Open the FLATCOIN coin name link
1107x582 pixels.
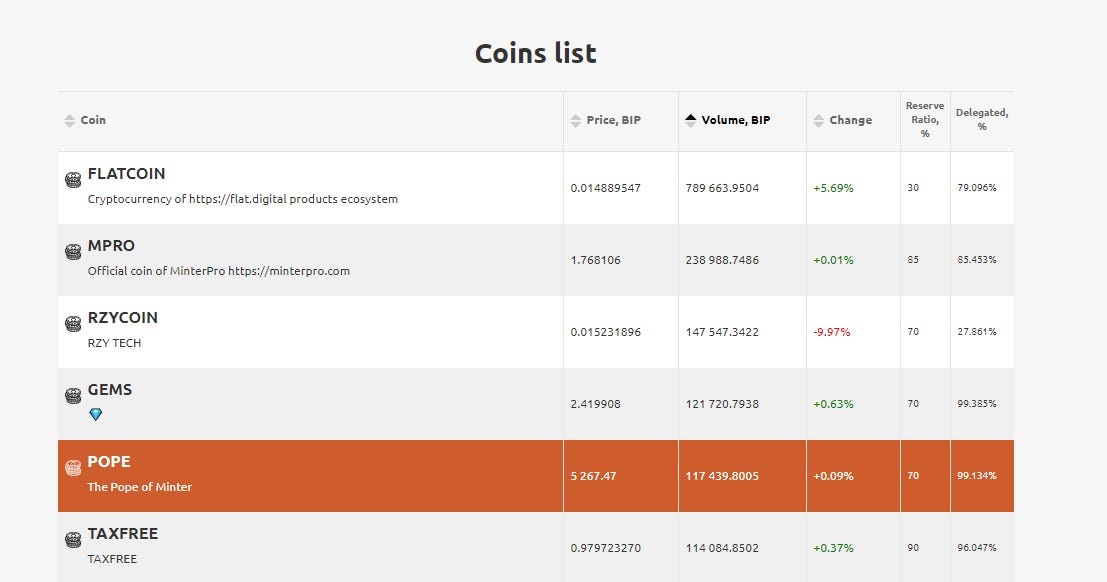[126, 174]
